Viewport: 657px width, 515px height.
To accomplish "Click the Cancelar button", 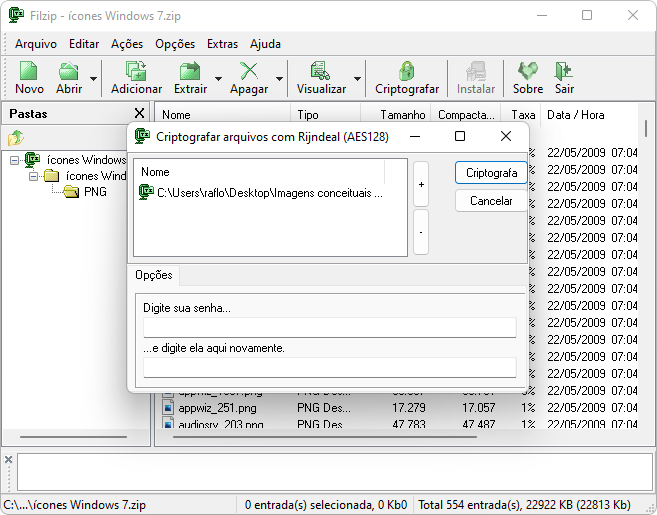I will click(x=491, y=201).
